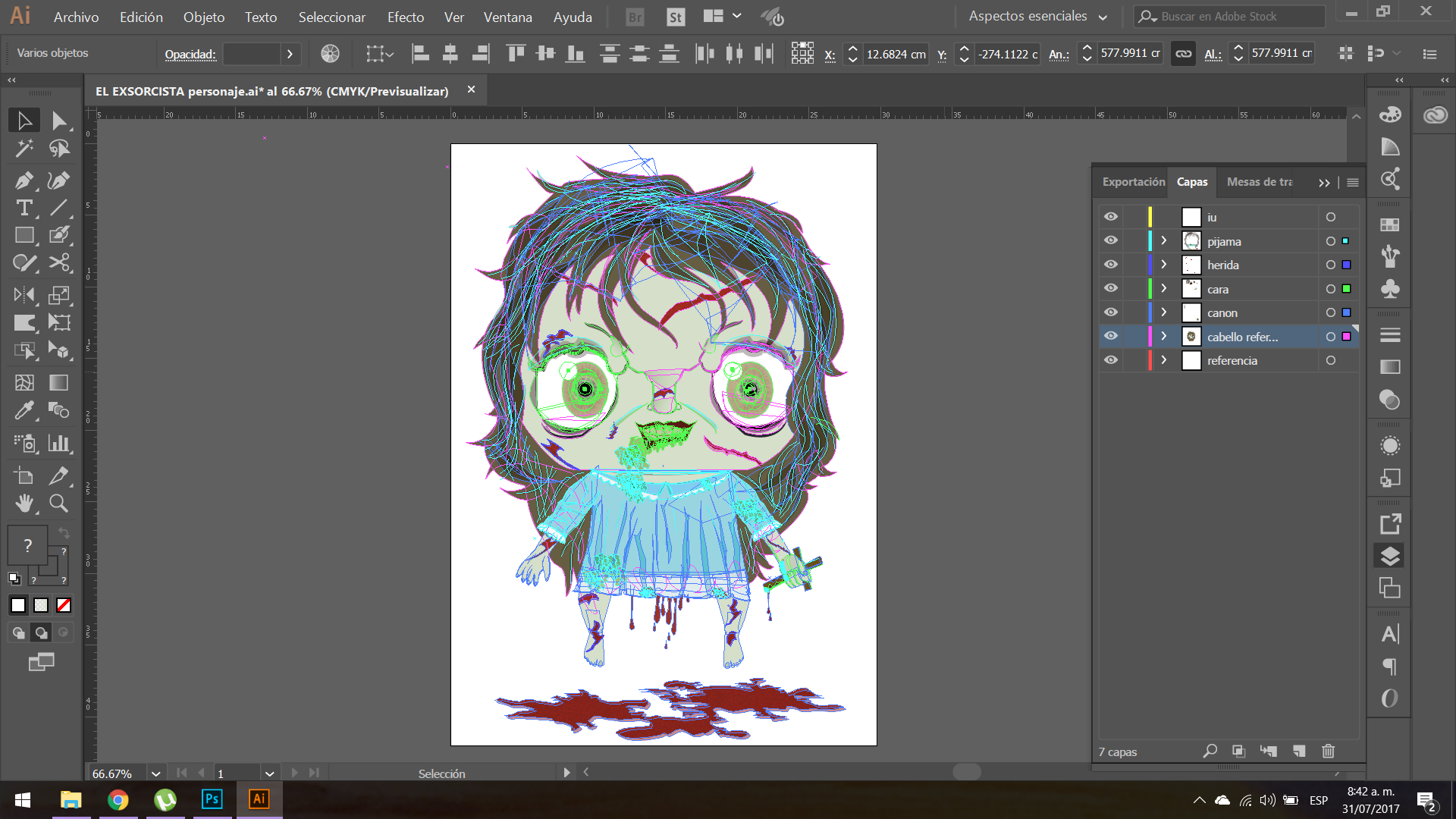Select the Eyedropper tool
Image resolution: width=1456 pixels, height=819 pixels.
point(24,410)
